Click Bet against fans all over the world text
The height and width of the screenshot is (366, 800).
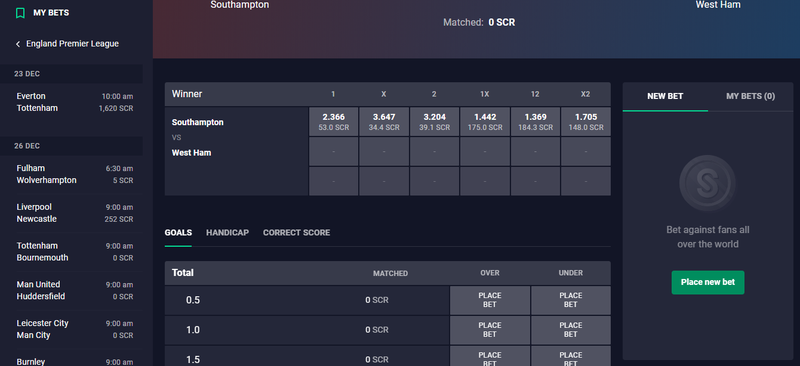pyautogui.click(x=708, y=237)
